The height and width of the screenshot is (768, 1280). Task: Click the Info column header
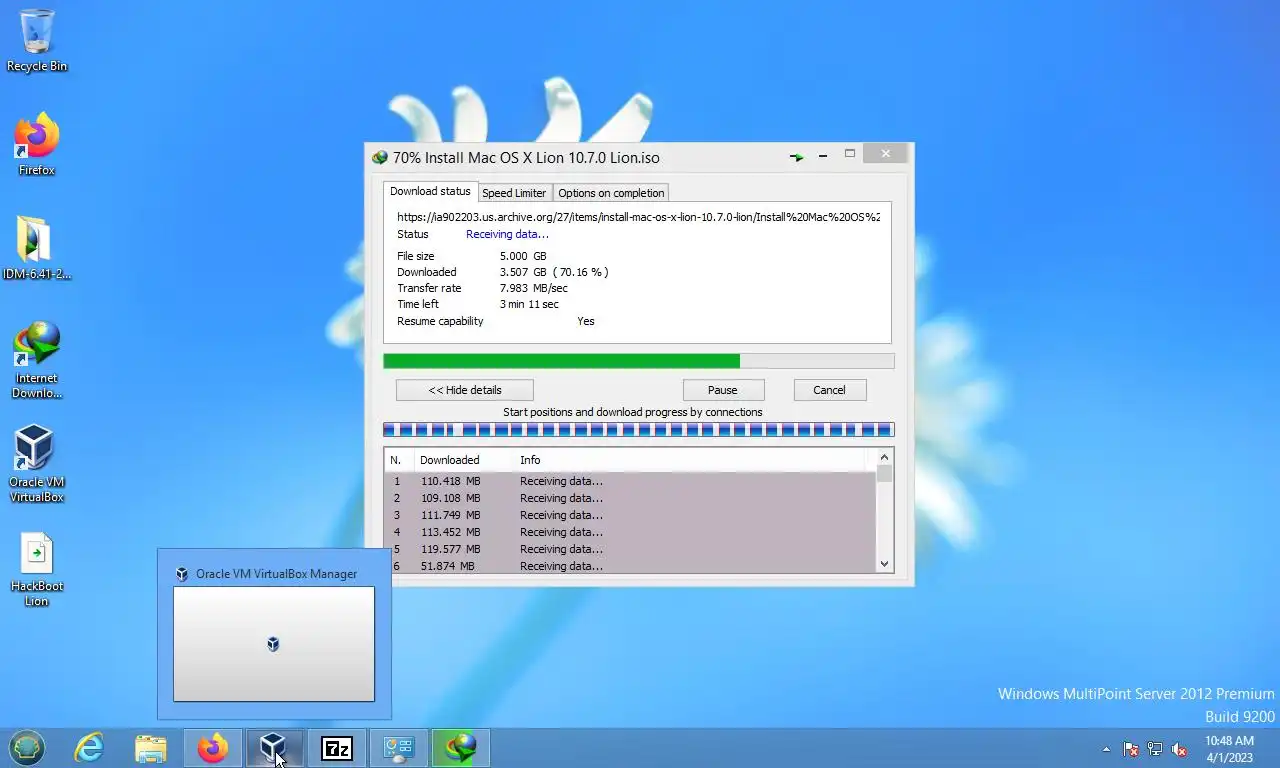click(x=690, y=460)
